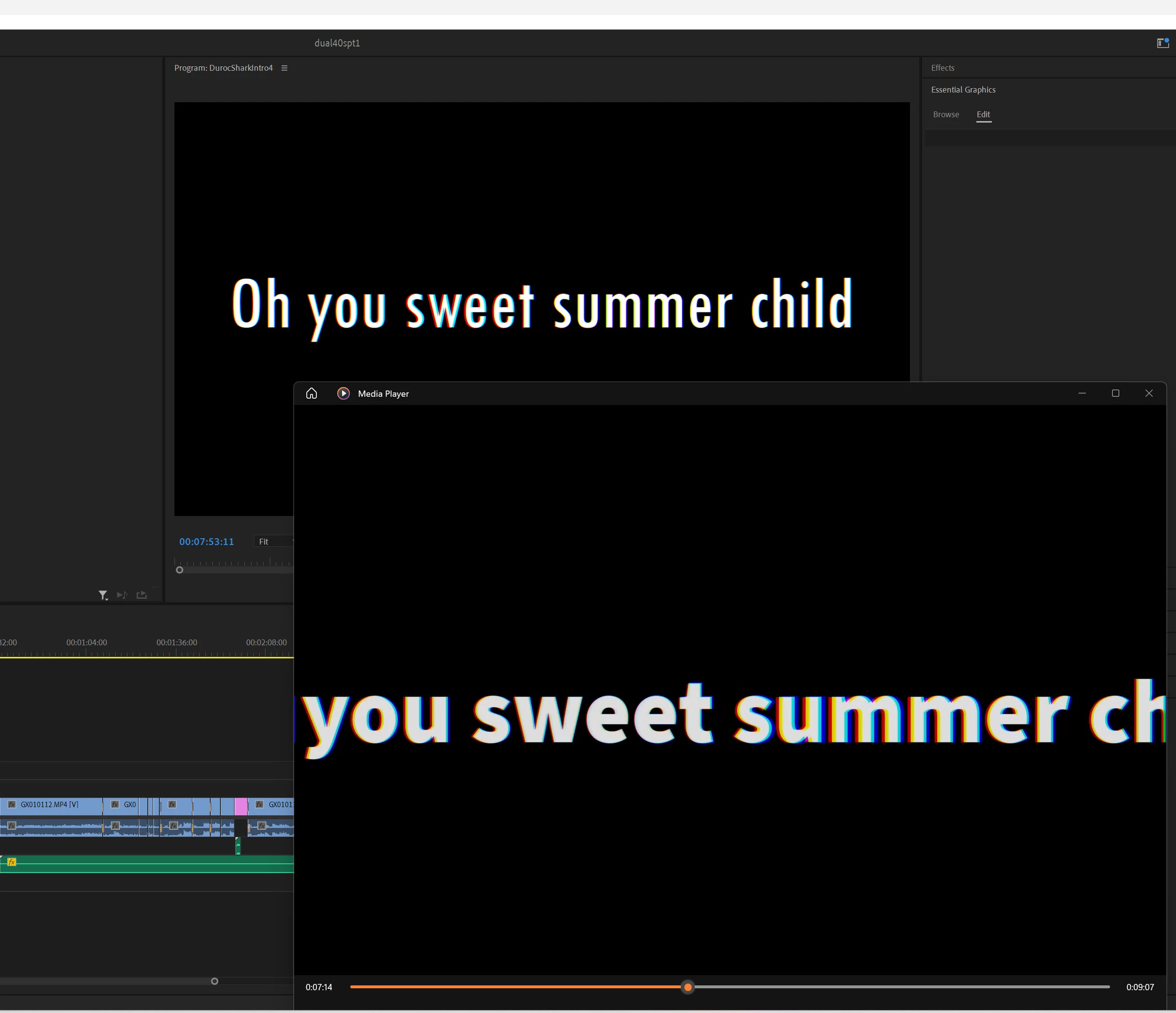Click the yellow fx badge on green audio clip
Viewport: 1176px width, 1013px height.
point(12,862)
